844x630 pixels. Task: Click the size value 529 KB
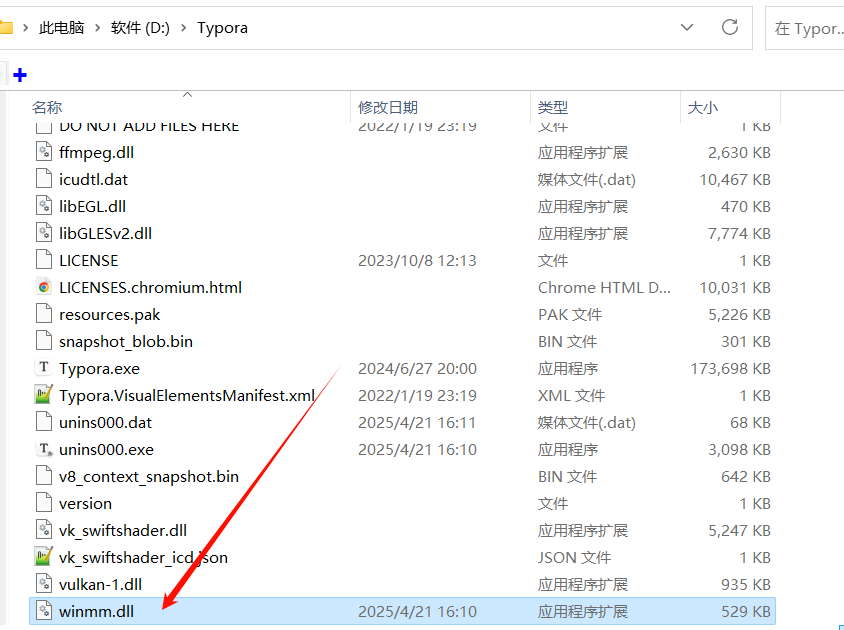click(x=746, y=612)
